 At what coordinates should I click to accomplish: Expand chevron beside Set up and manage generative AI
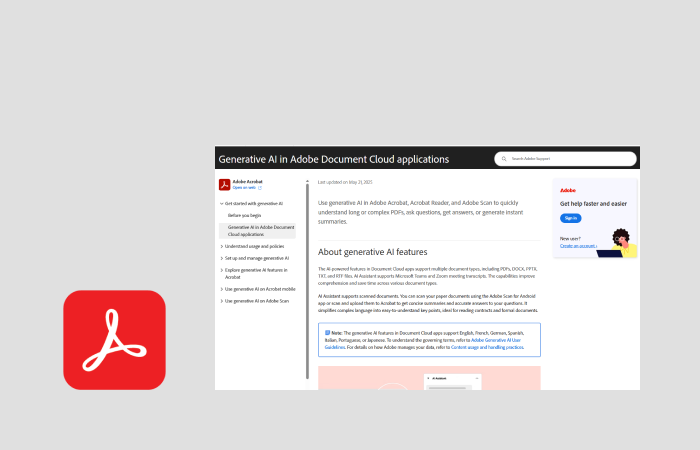[x=221, y=258]
